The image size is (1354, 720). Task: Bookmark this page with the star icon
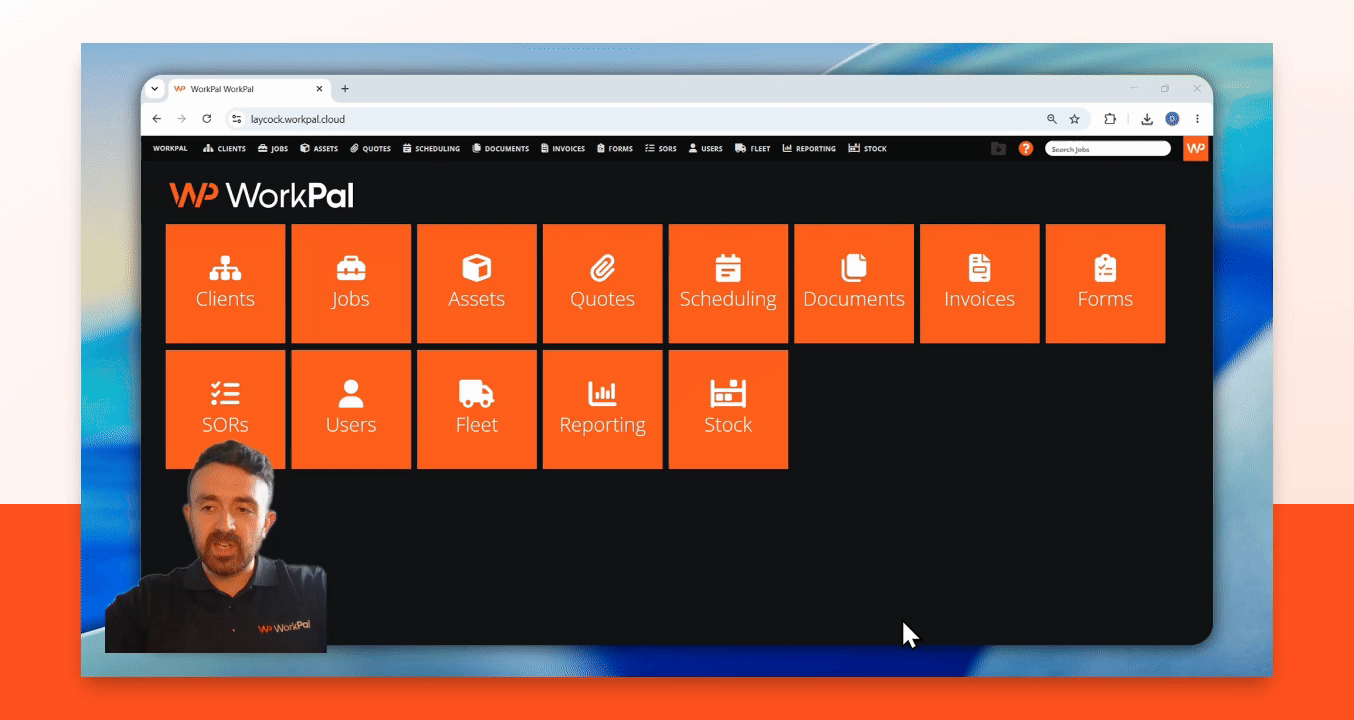coord(1075,119)
